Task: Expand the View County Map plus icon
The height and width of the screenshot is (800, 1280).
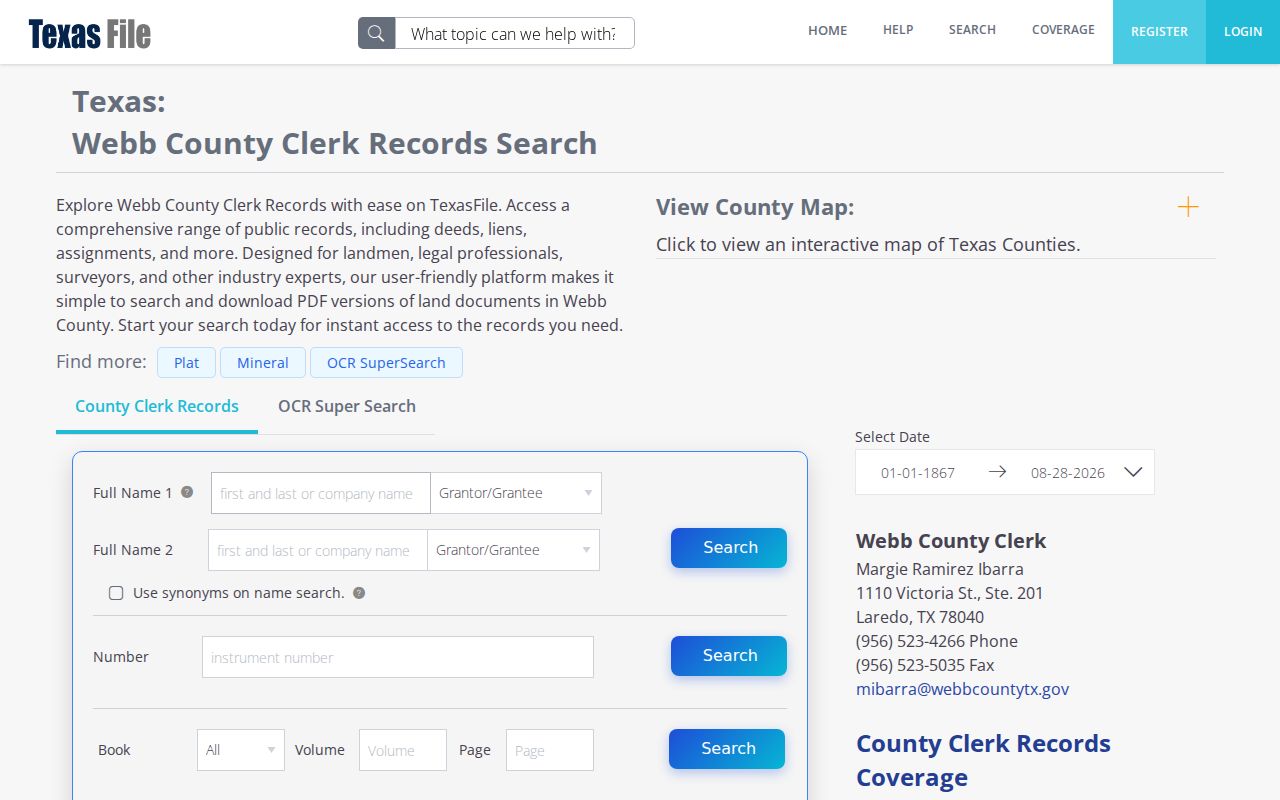Action: coord(1187,207)
